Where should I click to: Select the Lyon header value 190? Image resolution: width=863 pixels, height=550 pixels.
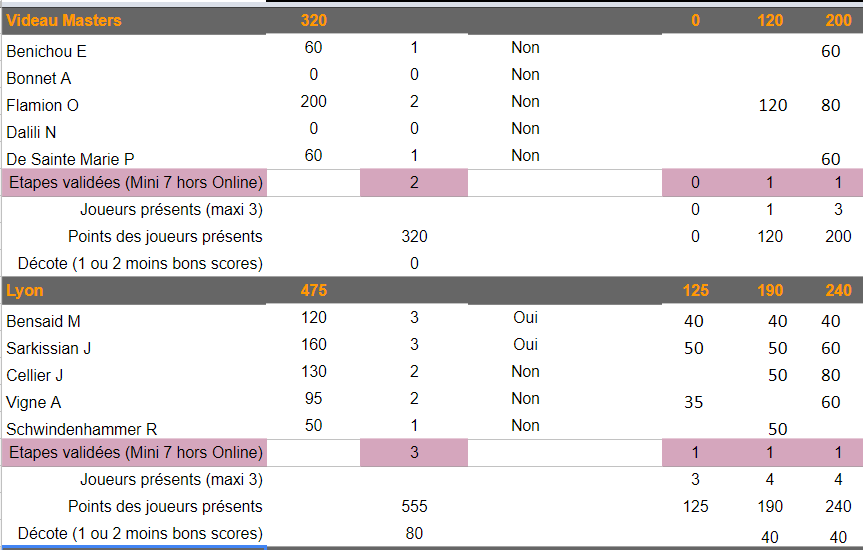(769, 291)
